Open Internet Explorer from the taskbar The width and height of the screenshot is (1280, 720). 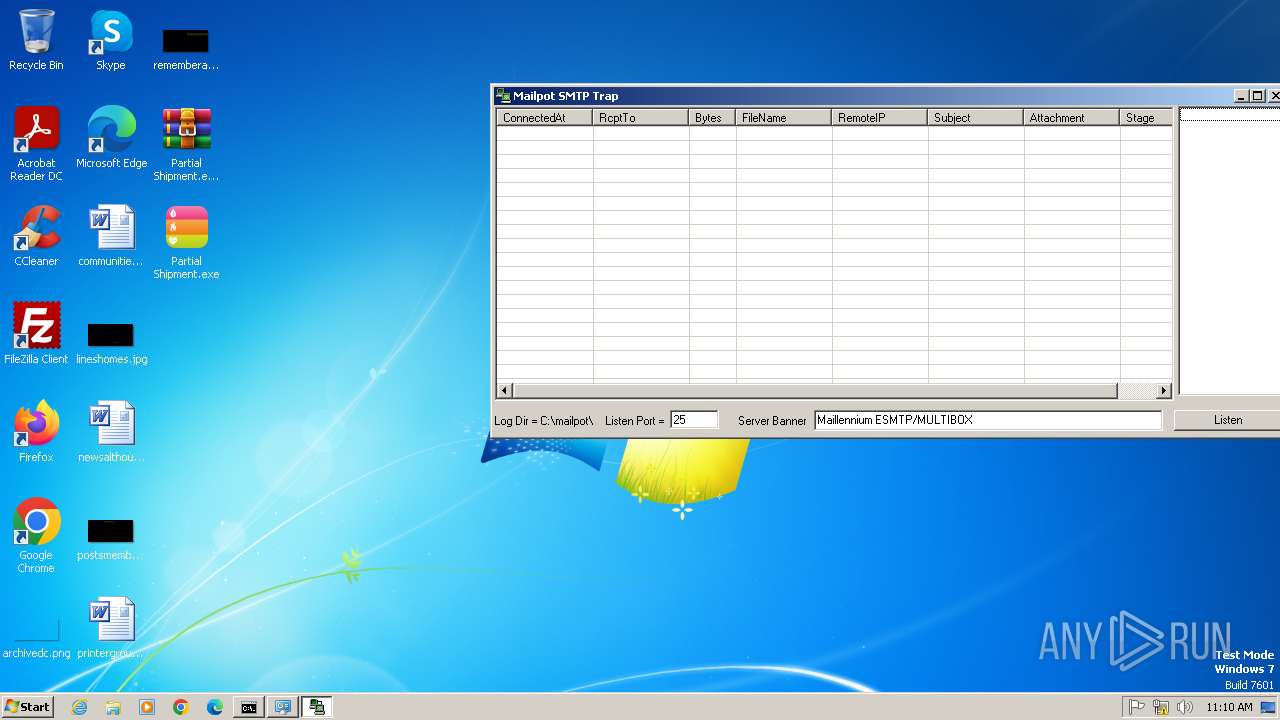pos(80,707)
